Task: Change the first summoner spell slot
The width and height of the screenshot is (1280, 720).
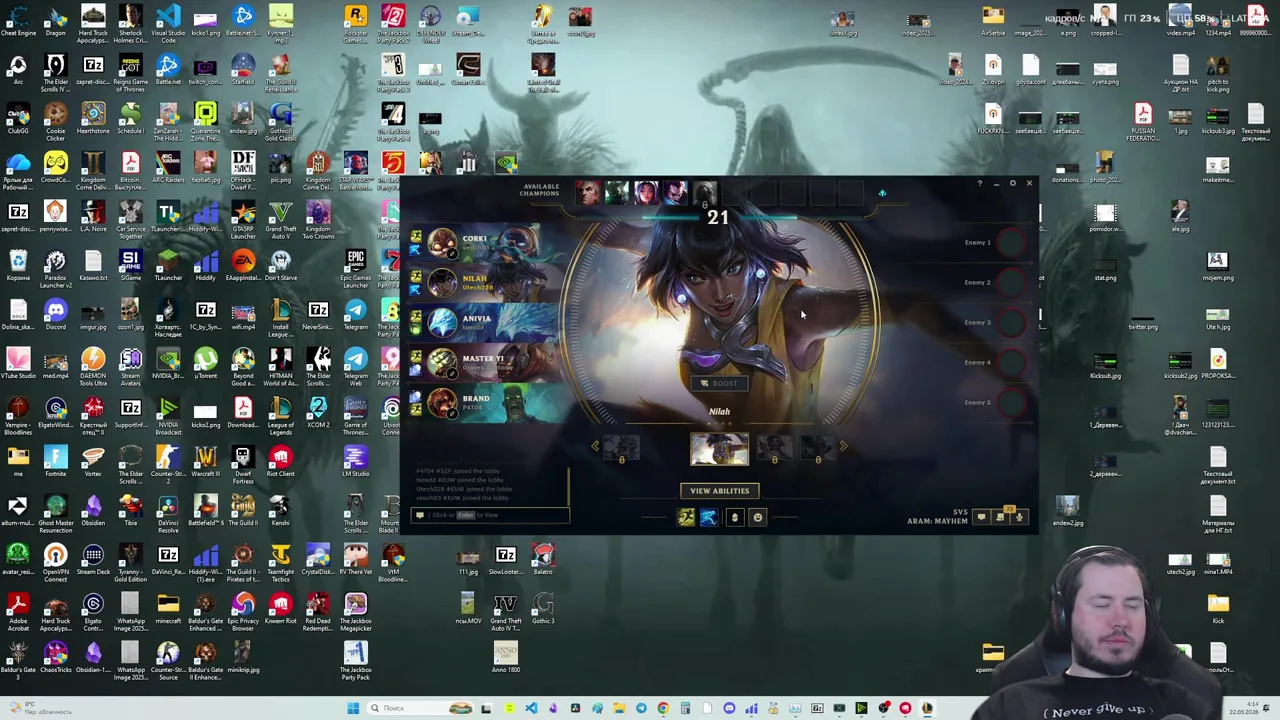Action: tap(686, 517)
